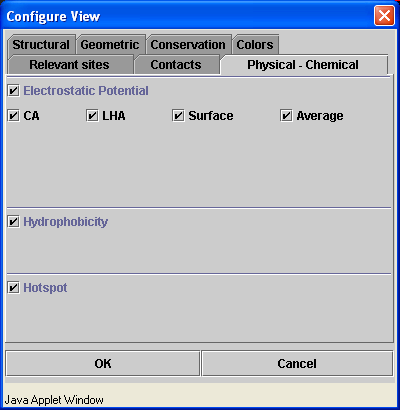Disable the Hotspot checkbox
This screenshot has width=400, height=410.
(13, 288)
